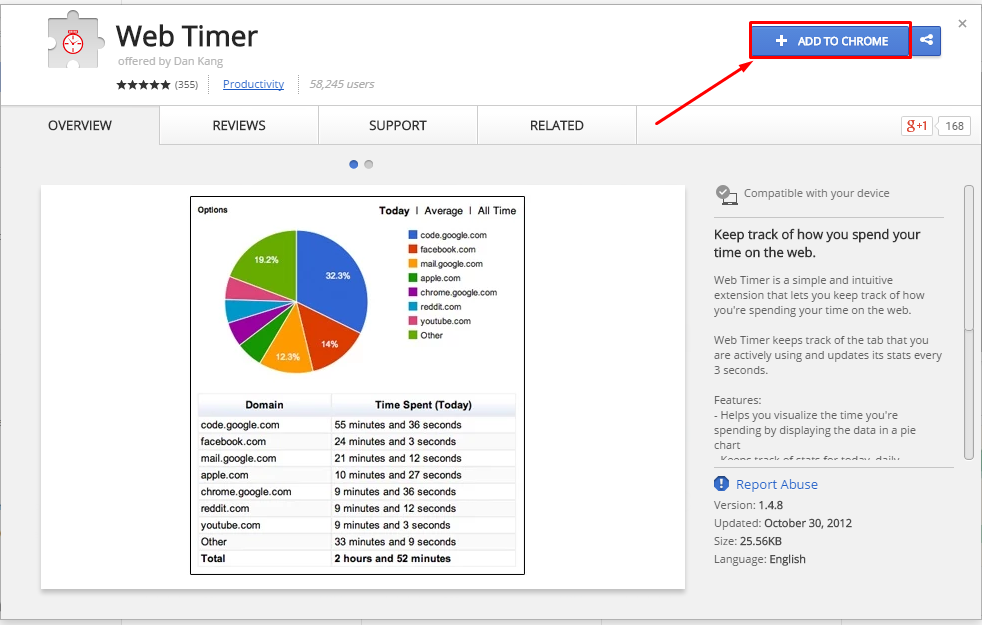Click 'Keep track of how you spend' heading
This screenshot has height=625, width=982.
(x=817, y=243)
